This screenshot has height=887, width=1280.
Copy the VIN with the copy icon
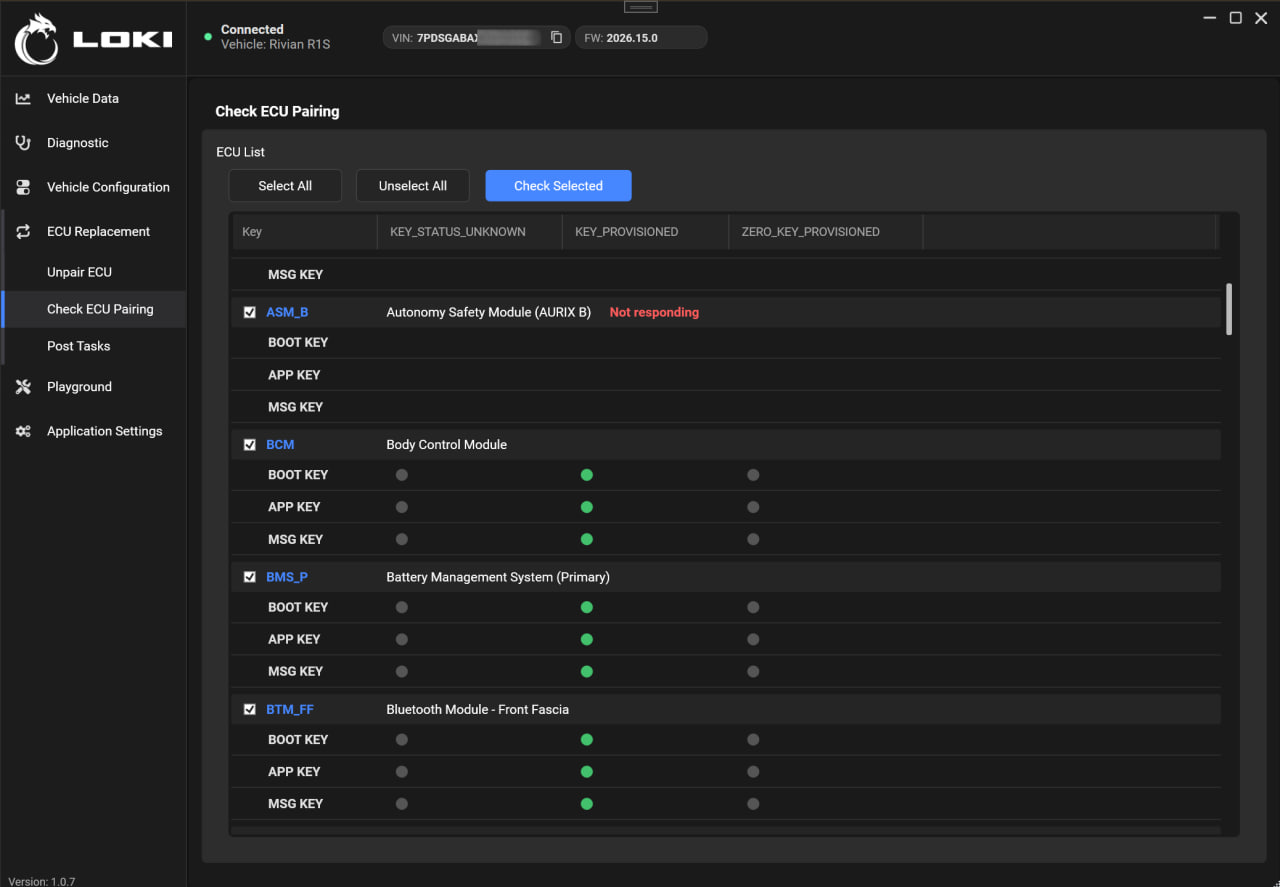pos(557,38)
